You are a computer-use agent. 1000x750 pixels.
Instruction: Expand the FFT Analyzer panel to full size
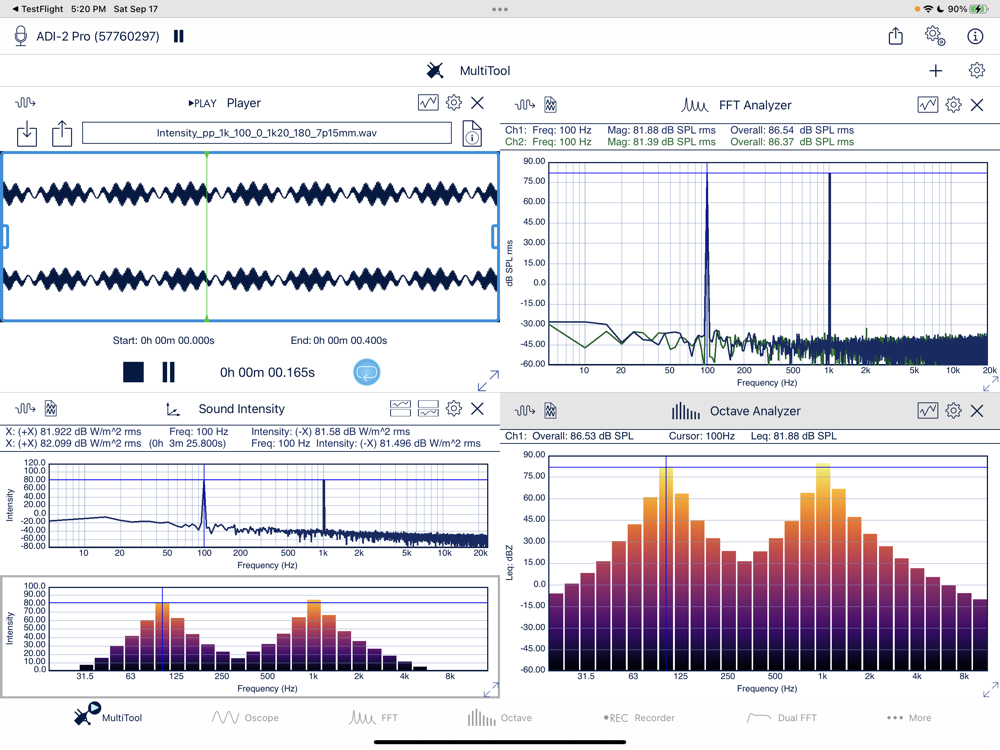(x=989, y=384)
